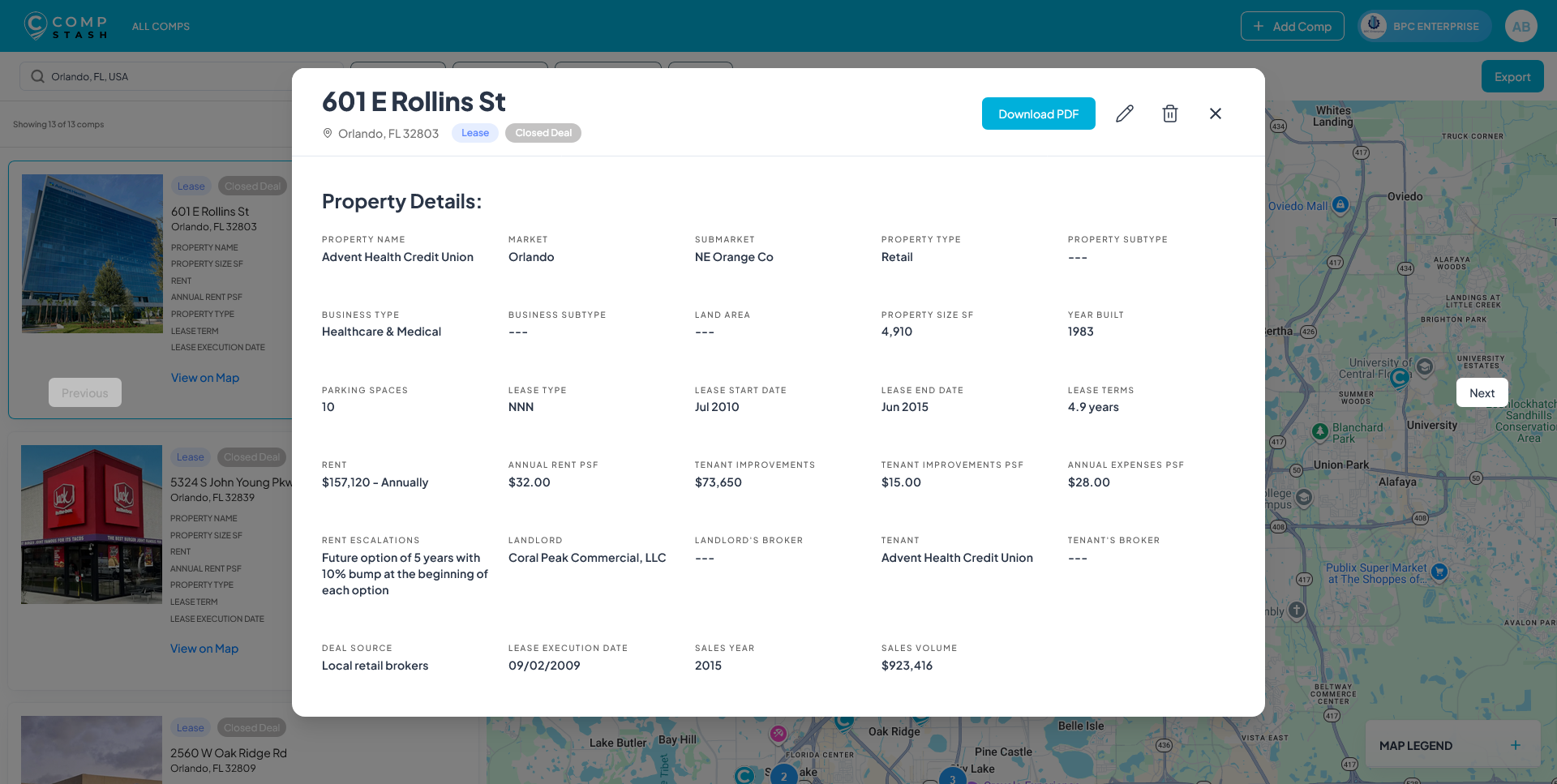Open the Comp Stash logo home

tap(66, 26)
